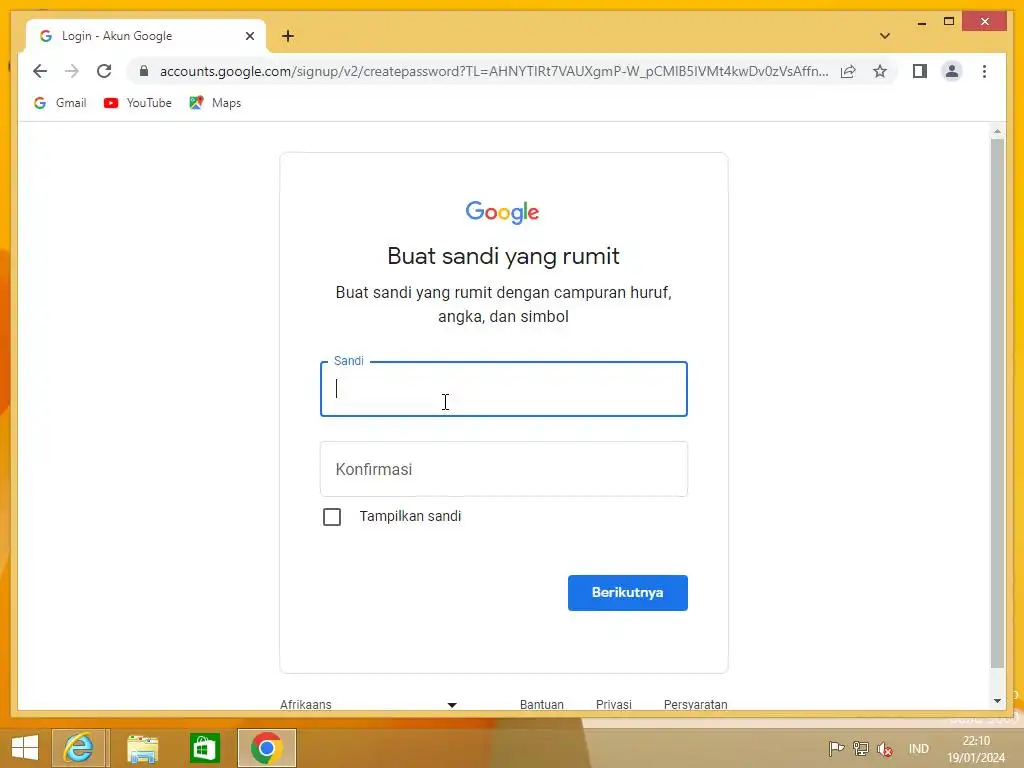The width and height of the screenshot is (1024, 768).
Task: Click the Berikutnya button
Action: pyautogui.click(x=628, y=593)
